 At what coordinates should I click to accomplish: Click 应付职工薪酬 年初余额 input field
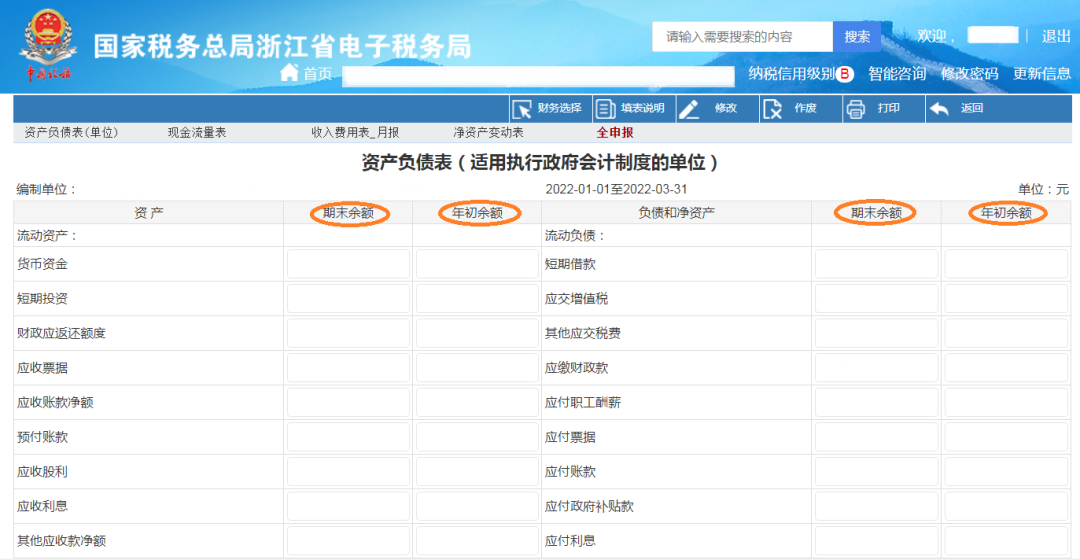[x=1006, y=402]
